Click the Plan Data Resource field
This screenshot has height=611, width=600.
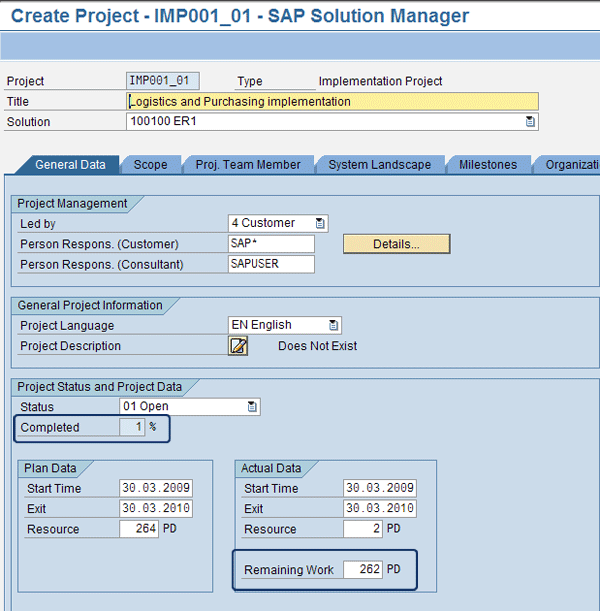pyautogui.click(x=139, y=529)
